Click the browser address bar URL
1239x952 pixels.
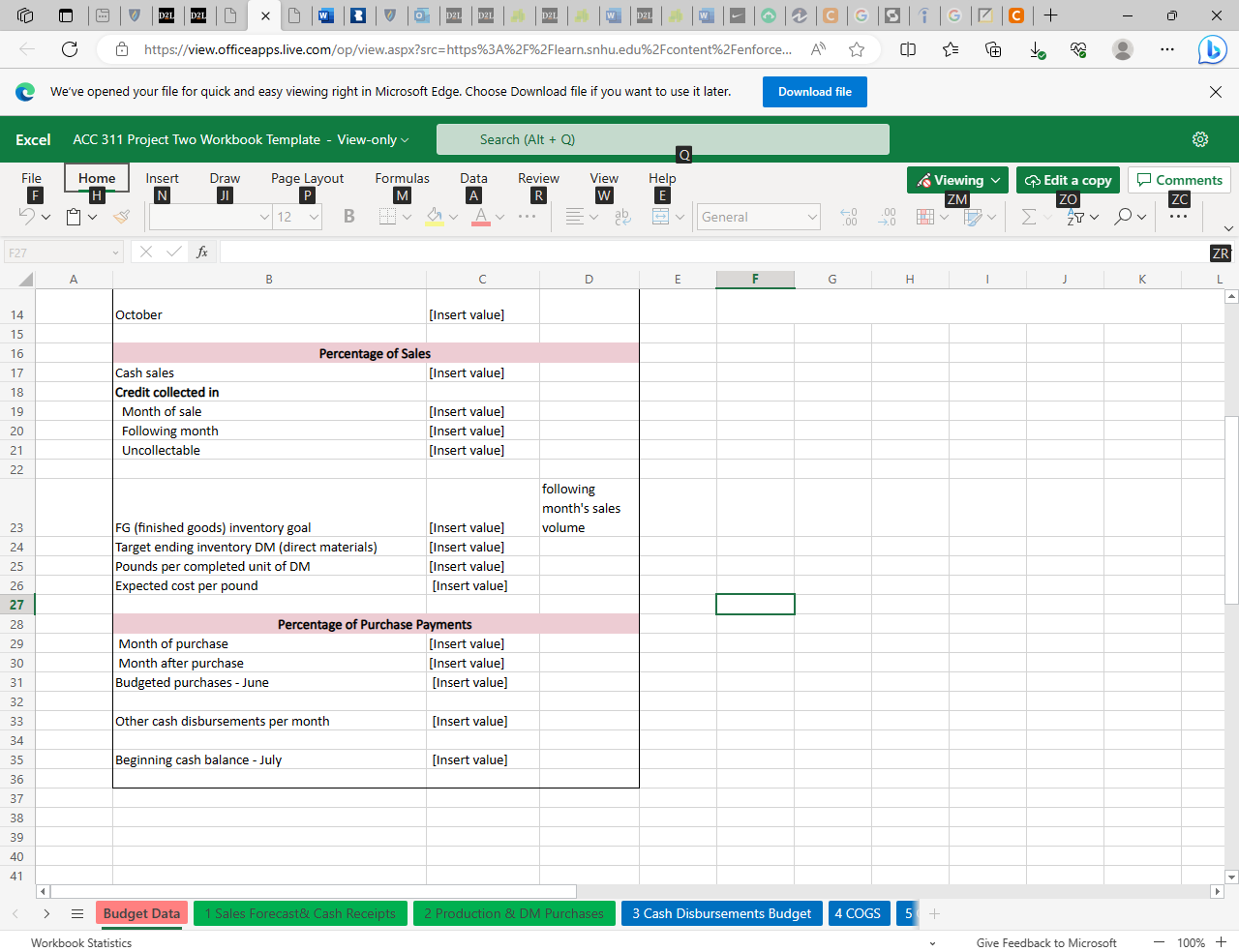[x=468, y=49]
